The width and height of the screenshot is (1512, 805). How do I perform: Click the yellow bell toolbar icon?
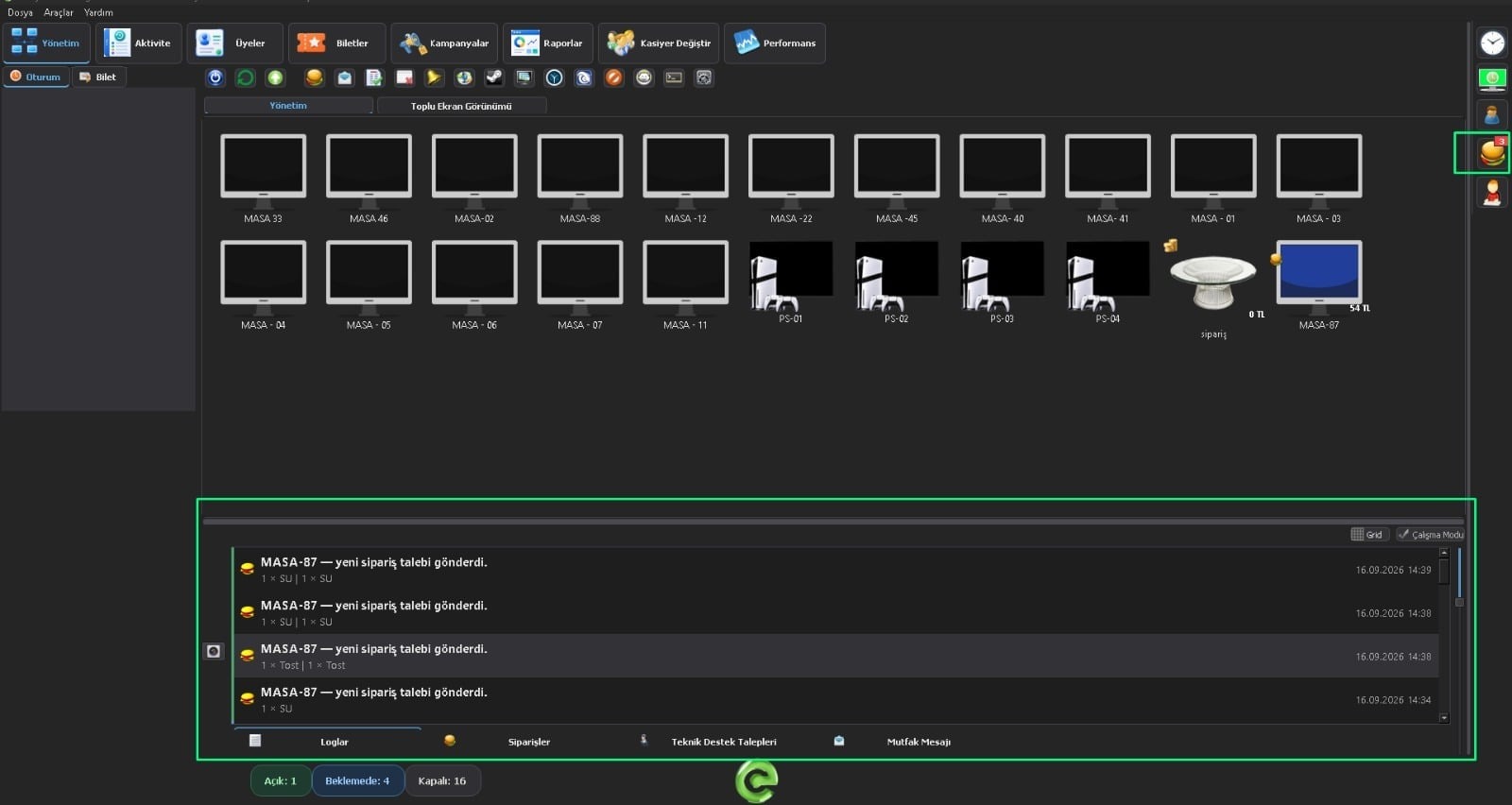tap(434, 77)
